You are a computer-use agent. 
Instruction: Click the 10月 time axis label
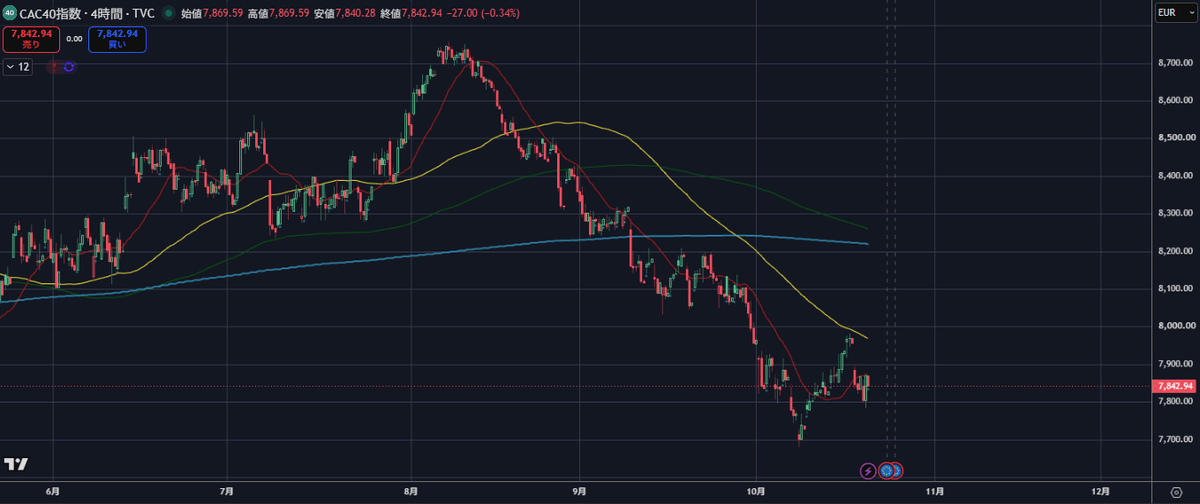[x=756, y=492]
